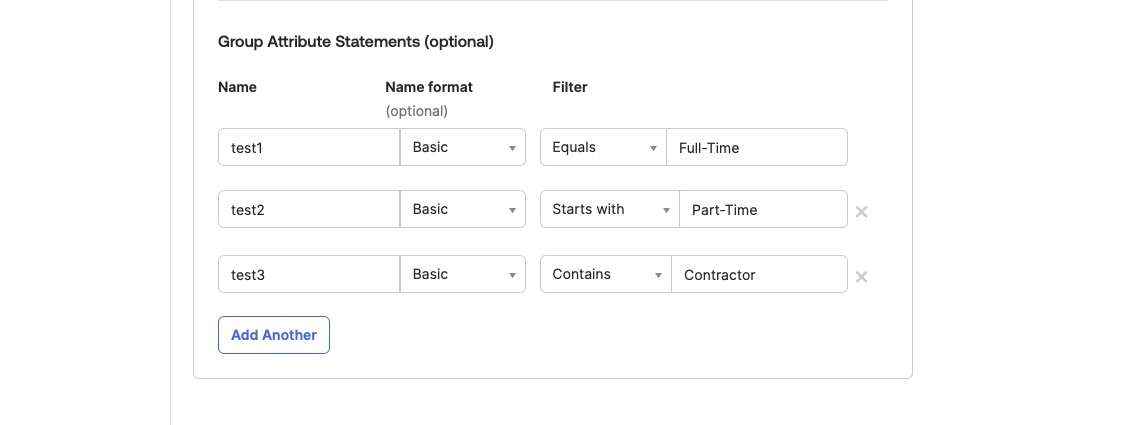Click the test2 name field
This screenshot has width=1121, height=425.
309,209
